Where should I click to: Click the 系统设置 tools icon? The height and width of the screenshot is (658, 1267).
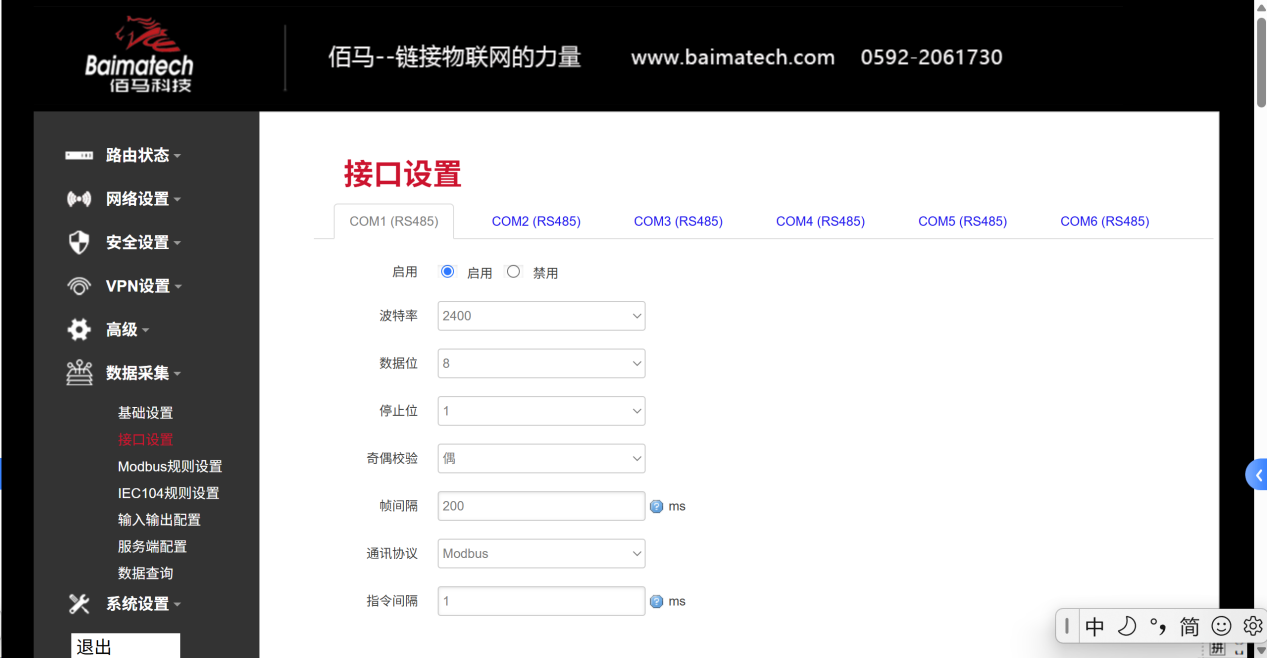coord(78,603)
